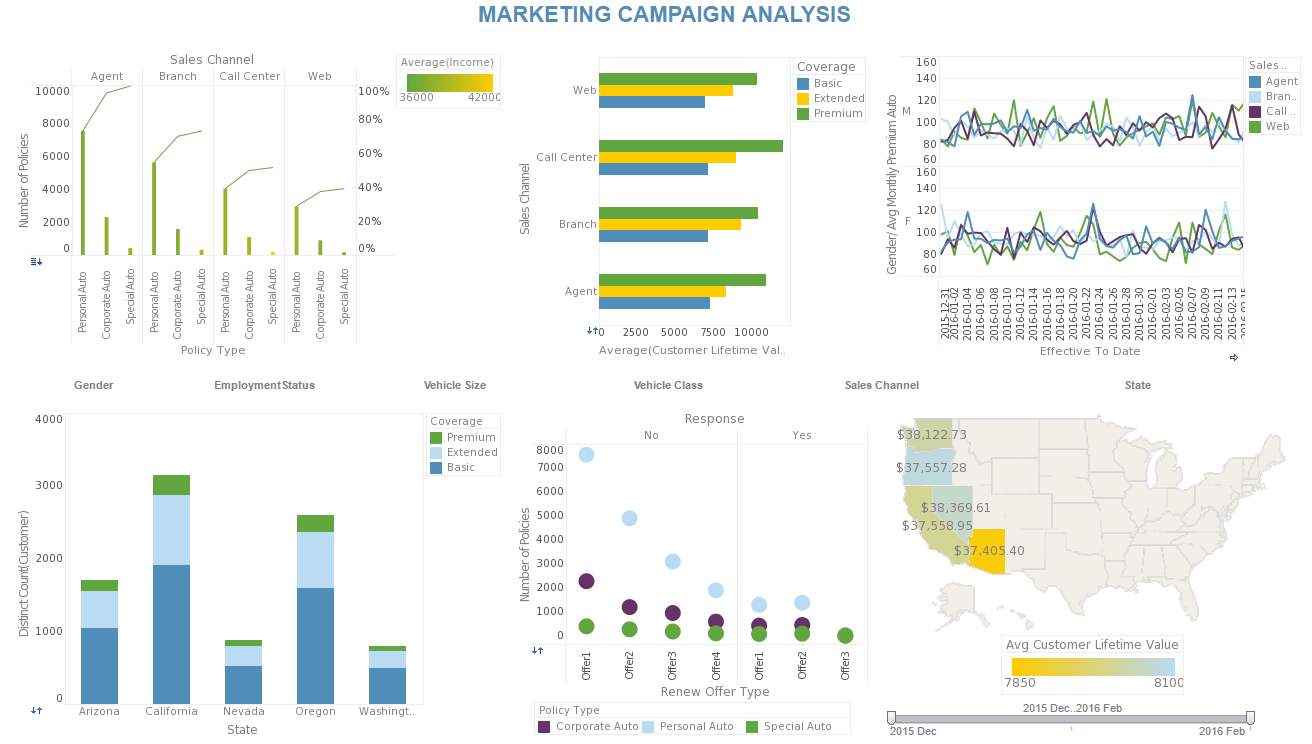The height and width of the screenshot is (744, 1312).
Task: Open the Vehicle Class filter
Action: coord(668,385)
